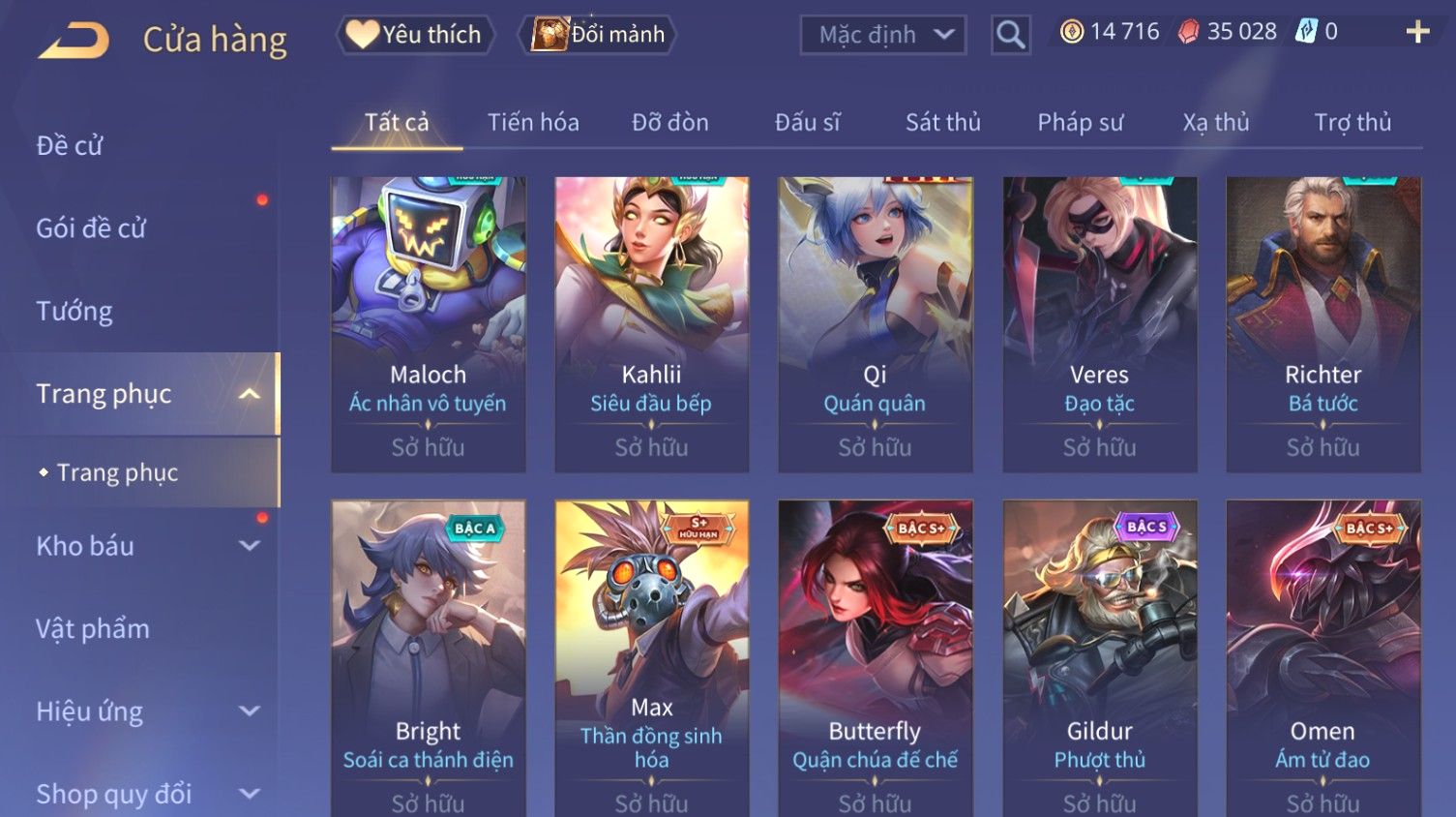The width and height of the screenshot is (1456, 817).
Task: Open the search magnifier icon
Action: [1010, 35]
